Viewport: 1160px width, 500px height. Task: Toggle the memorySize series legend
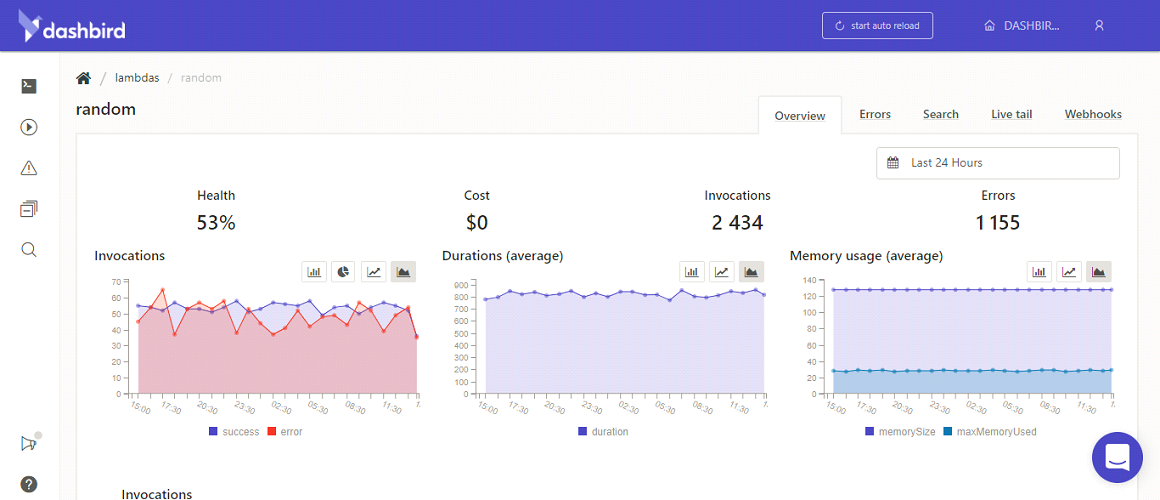900,431
